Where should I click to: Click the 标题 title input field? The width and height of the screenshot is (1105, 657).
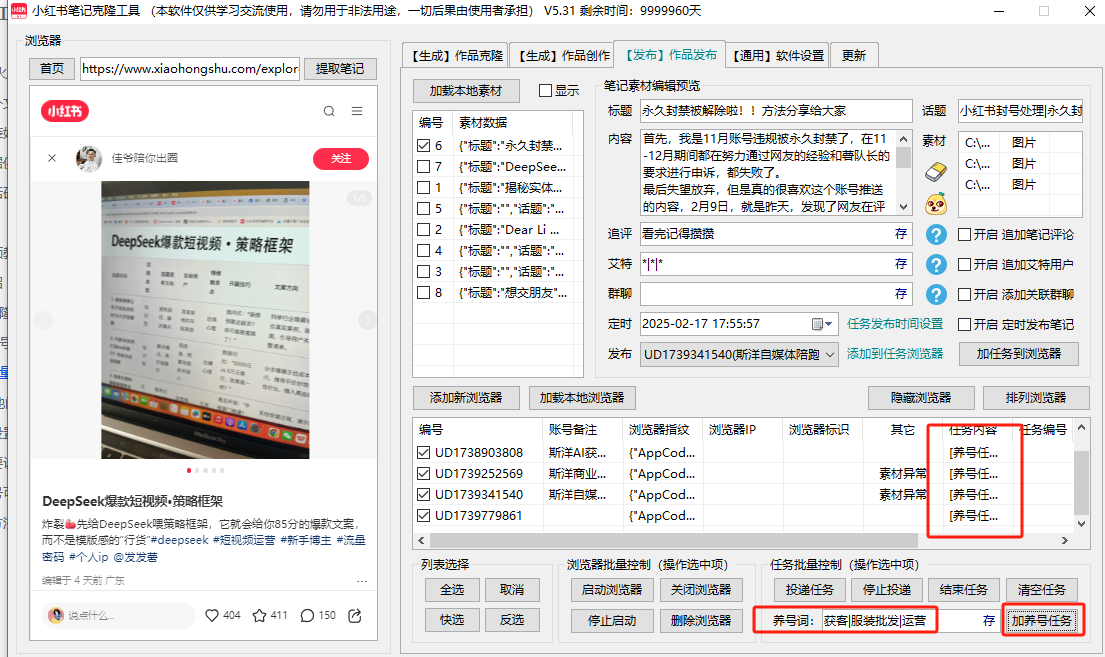(775, 111)
